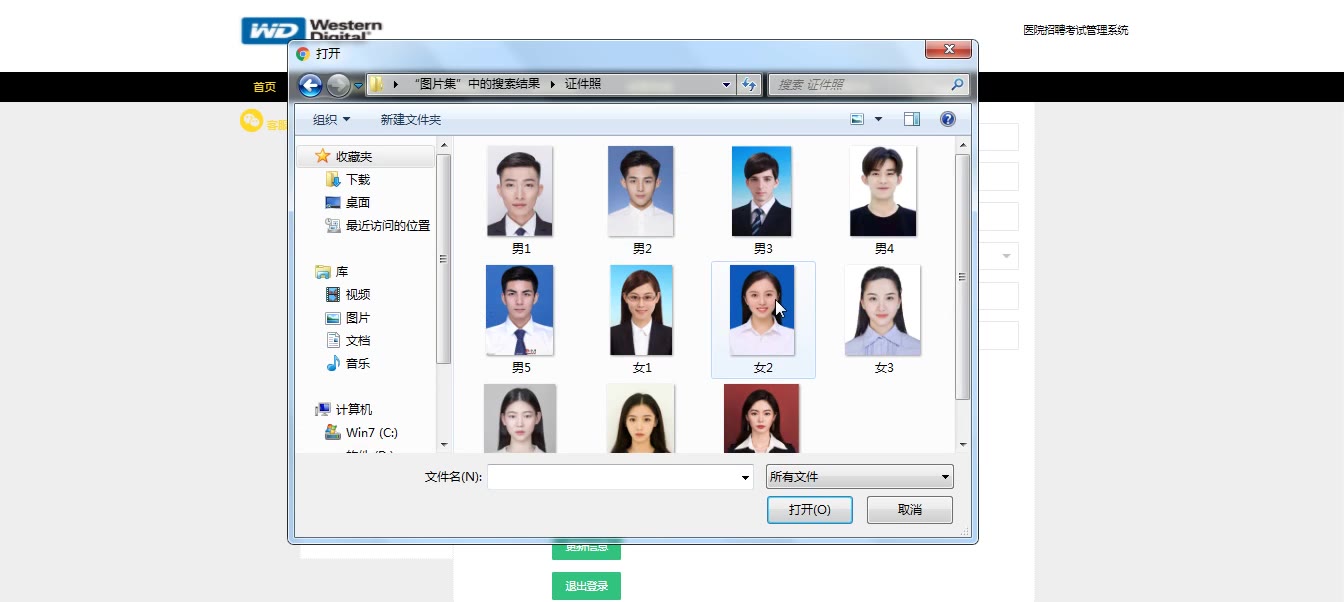The width and height of the screenshot is (1344, 602).
Task: Click the file name label 女2
Action: [x=763, y=368]
